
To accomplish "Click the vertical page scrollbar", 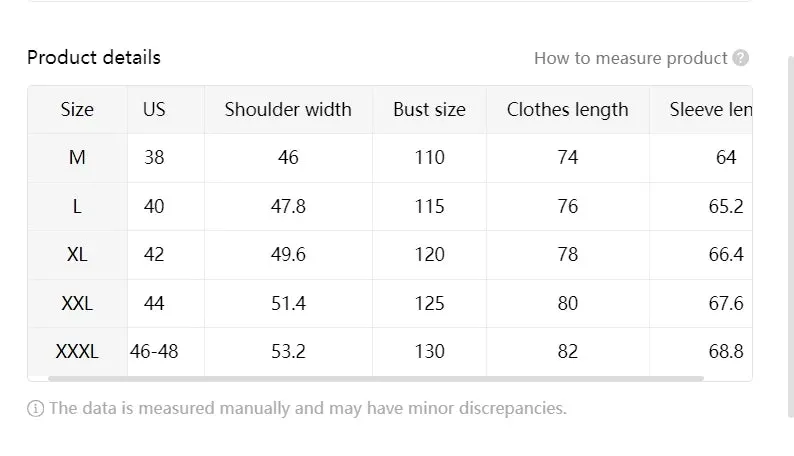I will pos(790,236).
